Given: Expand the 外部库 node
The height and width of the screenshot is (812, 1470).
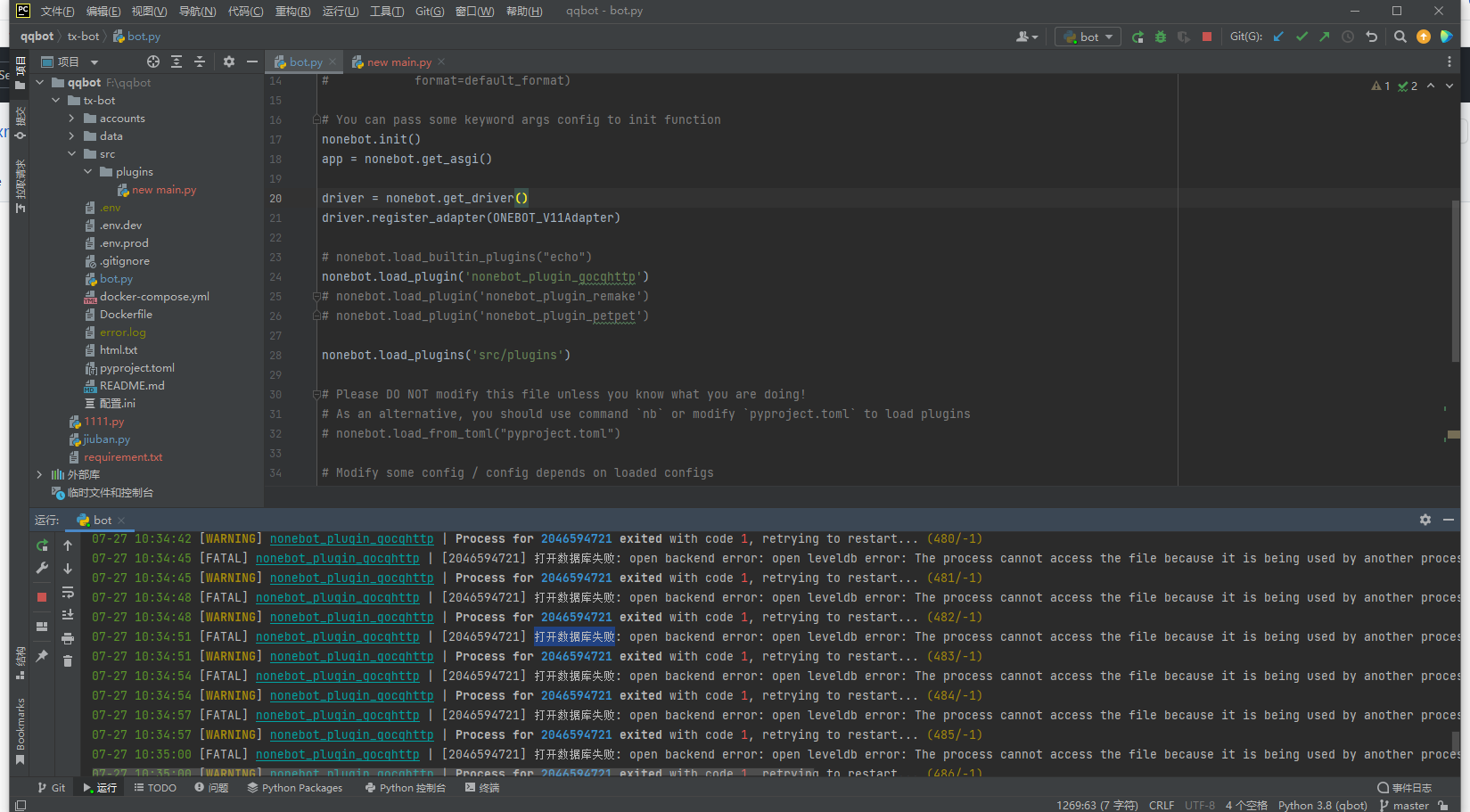Looking at the screenshot, I should point(39,475).
